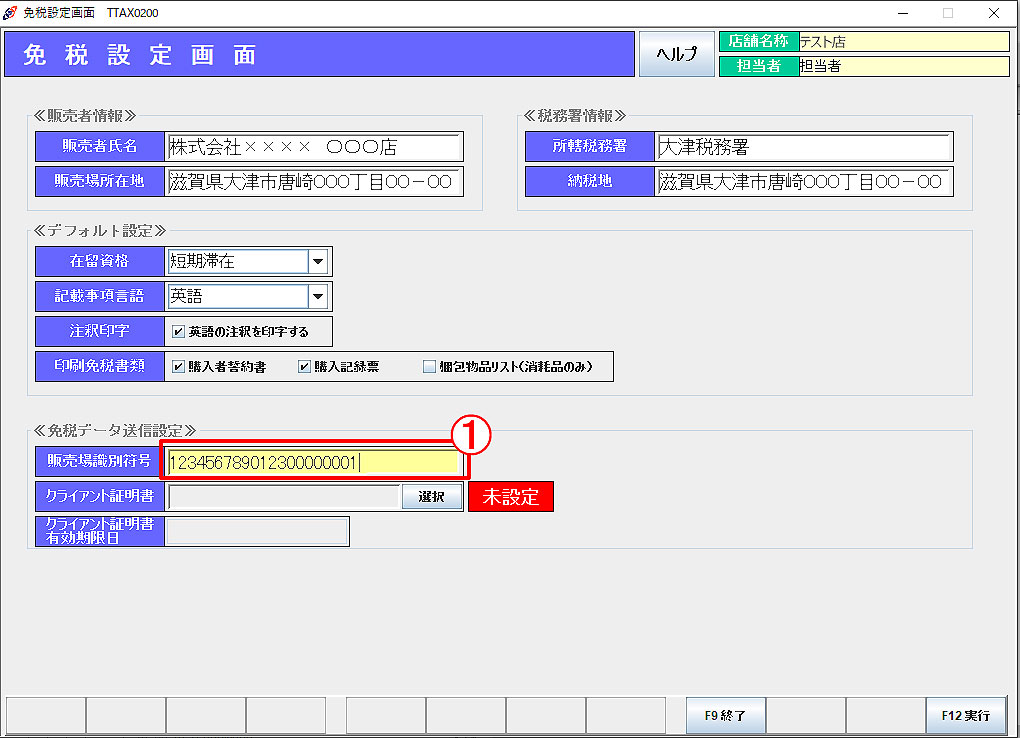Uncheck the 購入者誓約書 checkbox

pyautogui.click(x=179, y=367)
